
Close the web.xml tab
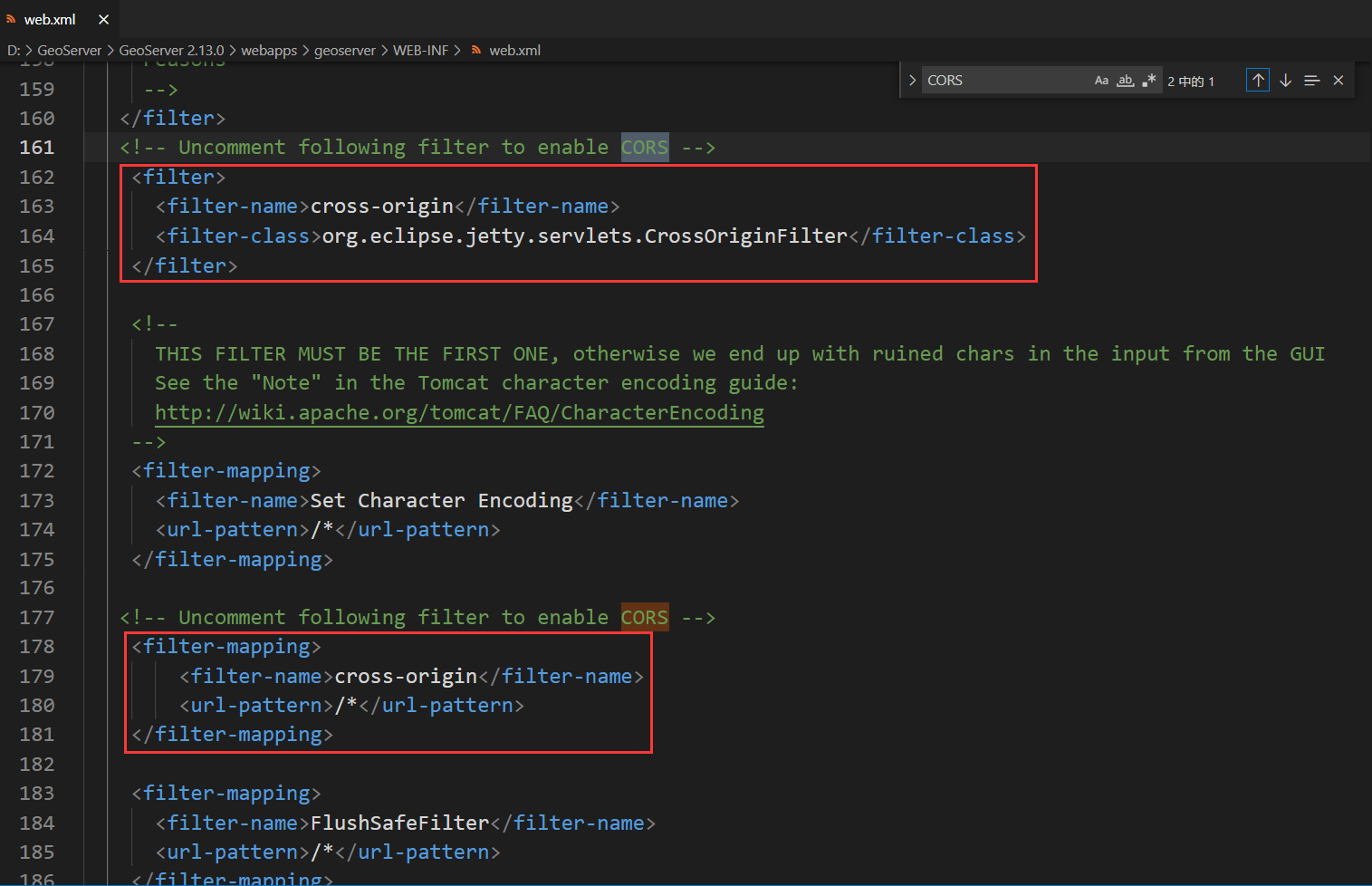click(103, 18)
